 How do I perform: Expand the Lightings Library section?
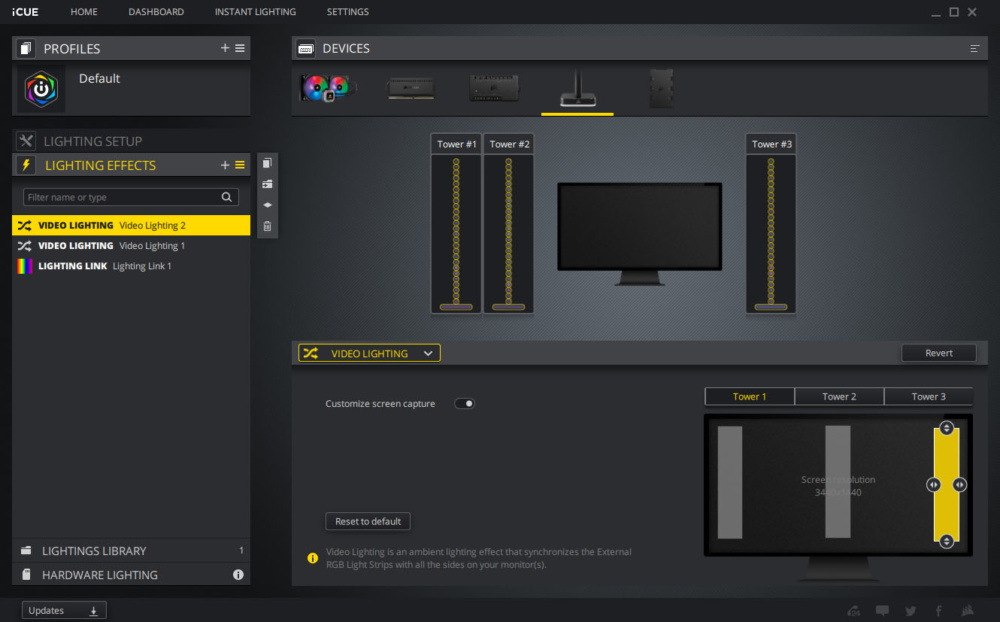click(x=131, y=551)
